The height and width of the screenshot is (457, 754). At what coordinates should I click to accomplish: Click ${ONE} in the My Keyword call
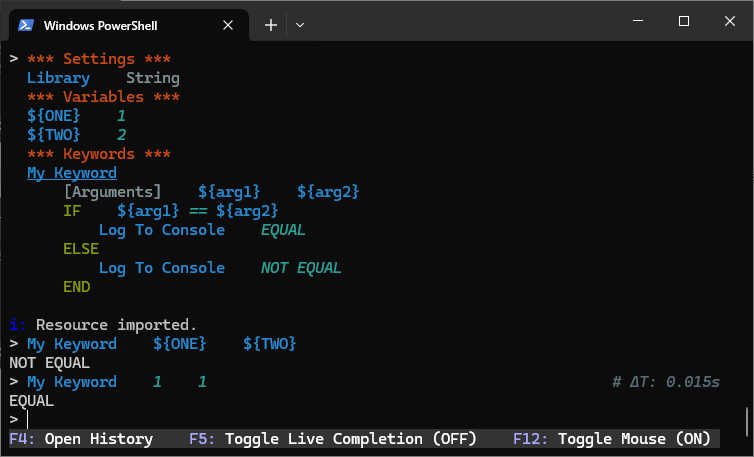point(179,344)
